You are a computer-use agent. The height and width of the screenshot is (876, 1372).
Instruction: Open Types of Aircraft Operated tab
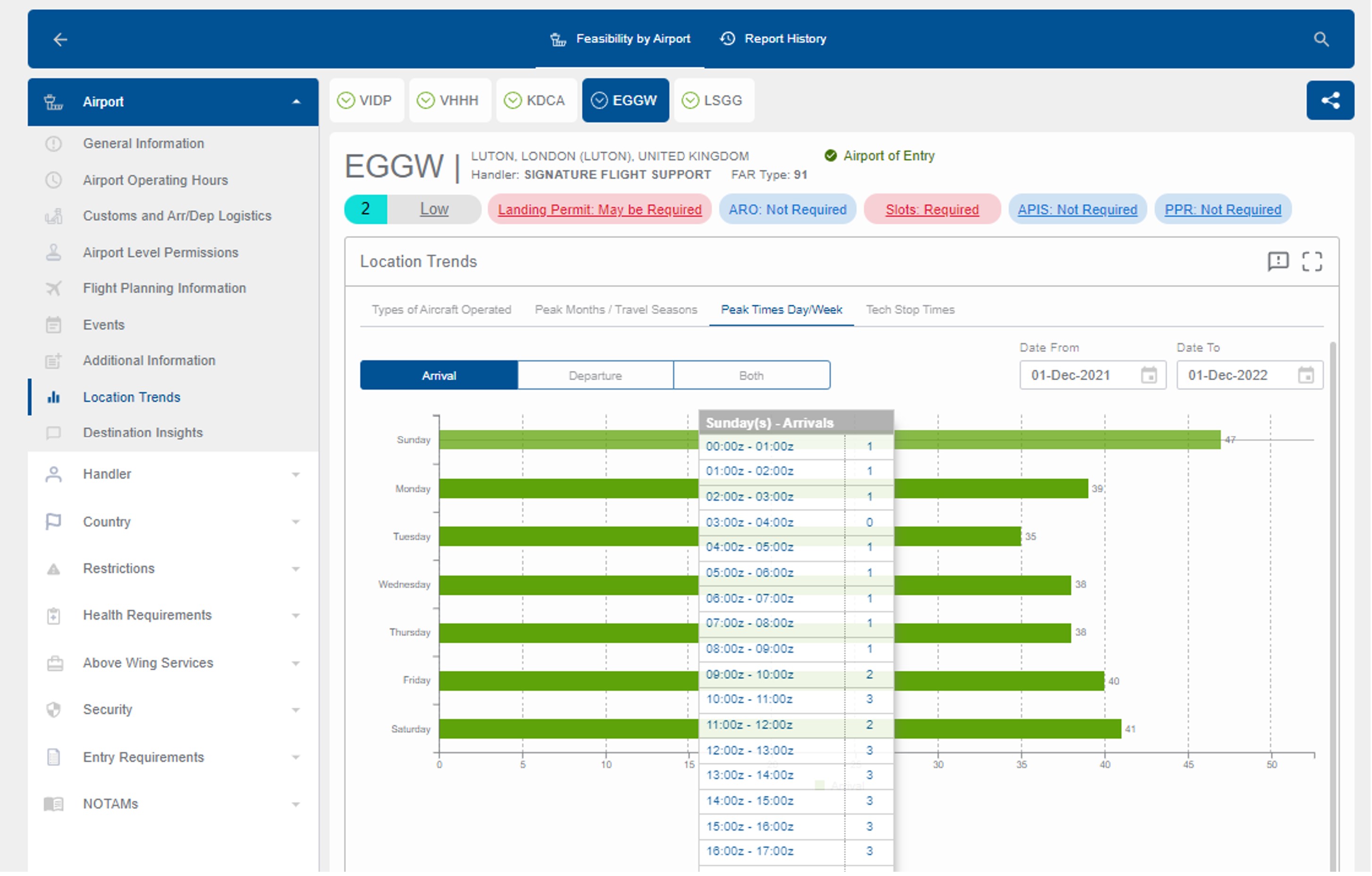tap(442, 310)
